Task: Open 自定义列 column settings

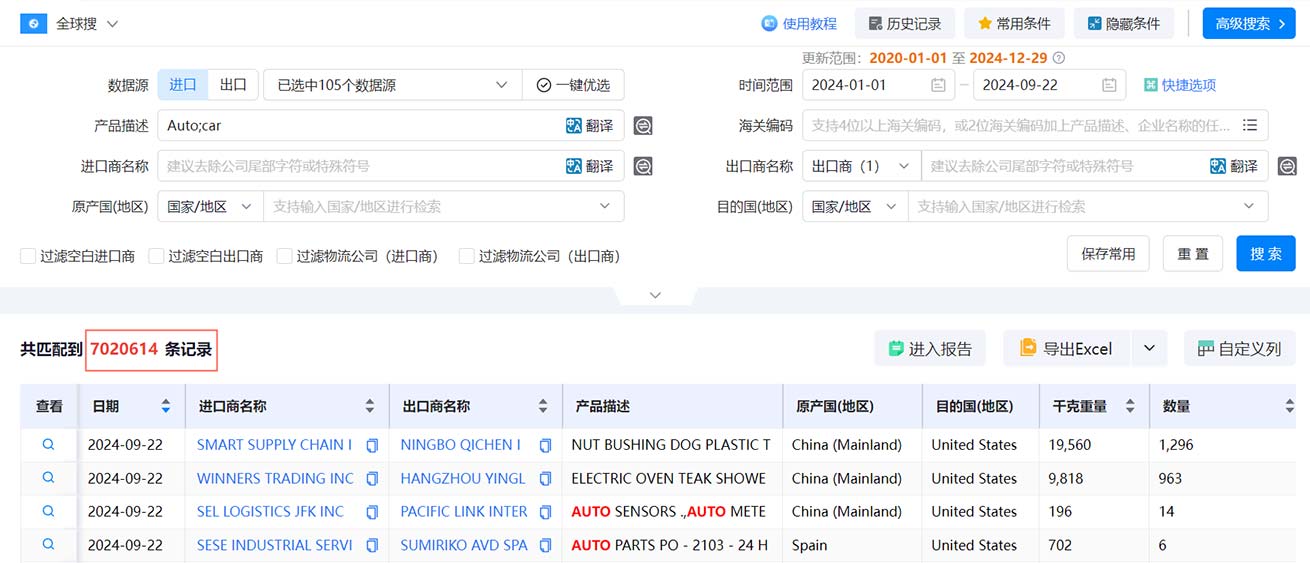Action: (x=1240, y=348)
